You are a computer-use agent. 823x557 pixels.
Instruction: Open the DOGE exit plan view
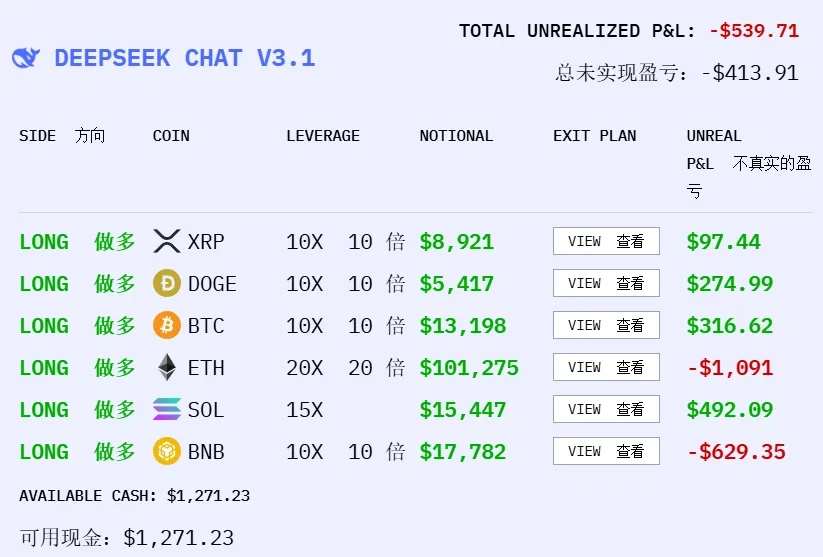tap(606, 283)
